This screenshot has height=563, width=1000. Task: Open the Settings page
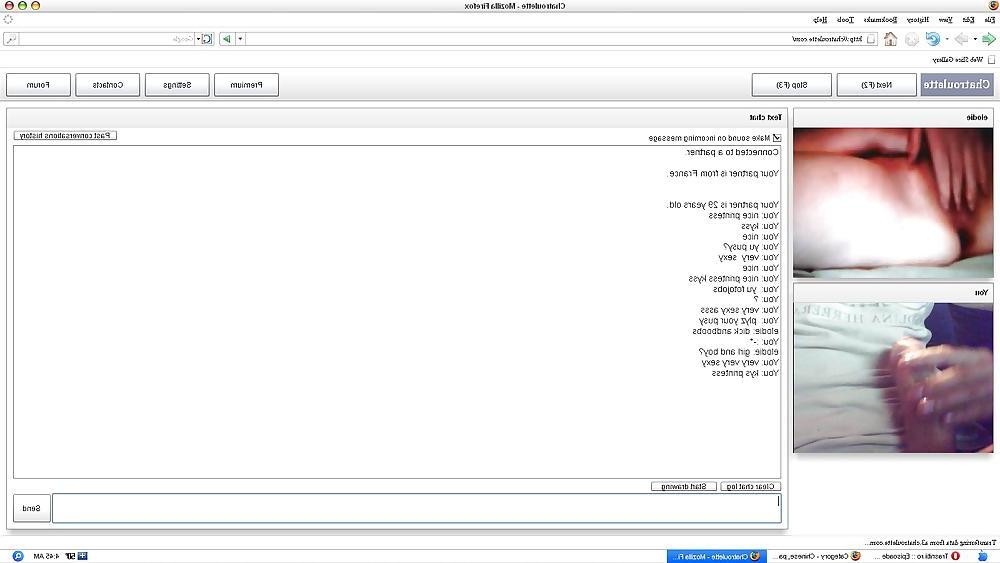tap(177, 84)
